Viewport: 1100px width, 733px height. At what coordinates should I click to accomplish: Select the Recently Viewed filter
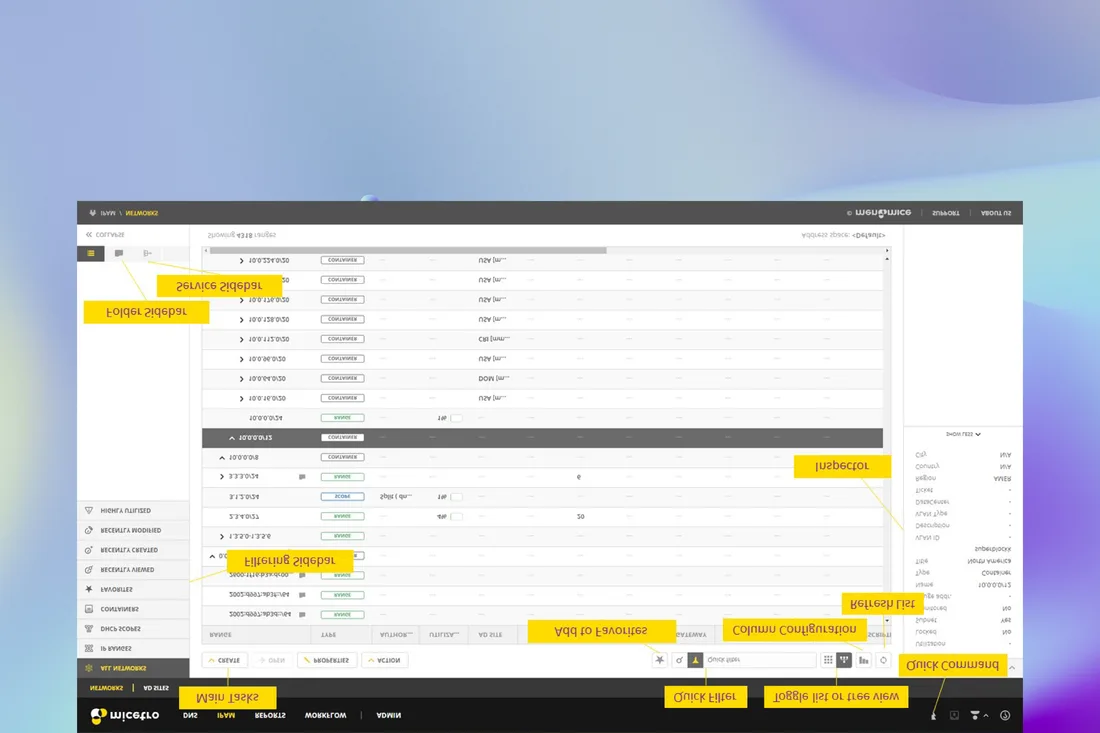(x=133, y=570)
